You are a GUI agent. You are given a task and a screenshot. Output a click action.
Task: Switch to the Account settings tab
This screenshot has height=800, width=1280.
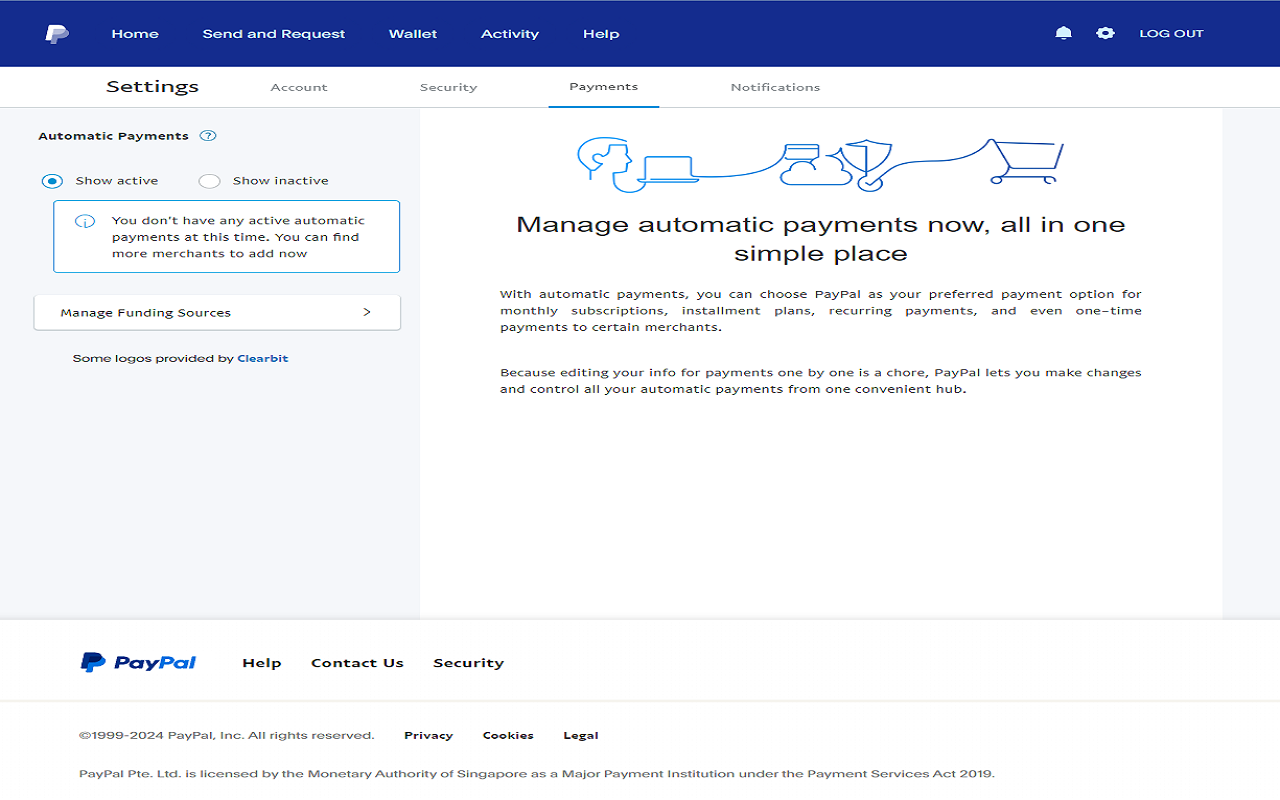coord(299,87)
